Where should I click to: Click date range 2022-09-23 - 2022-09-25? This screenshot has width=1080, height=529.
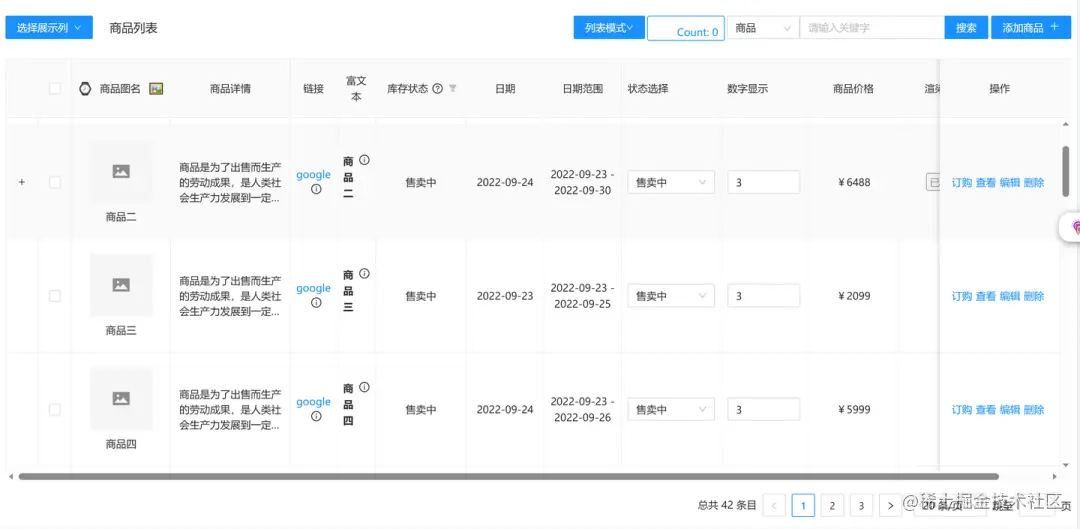coord(583,296)
